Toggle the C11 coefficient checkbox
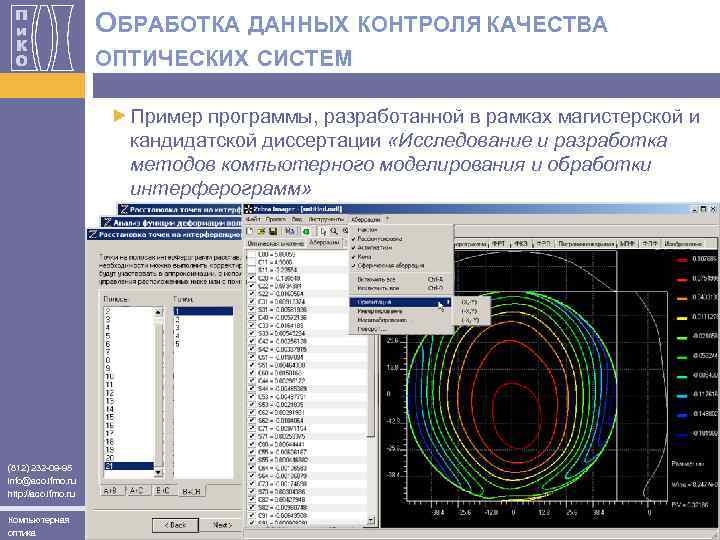 click(252, 262)
